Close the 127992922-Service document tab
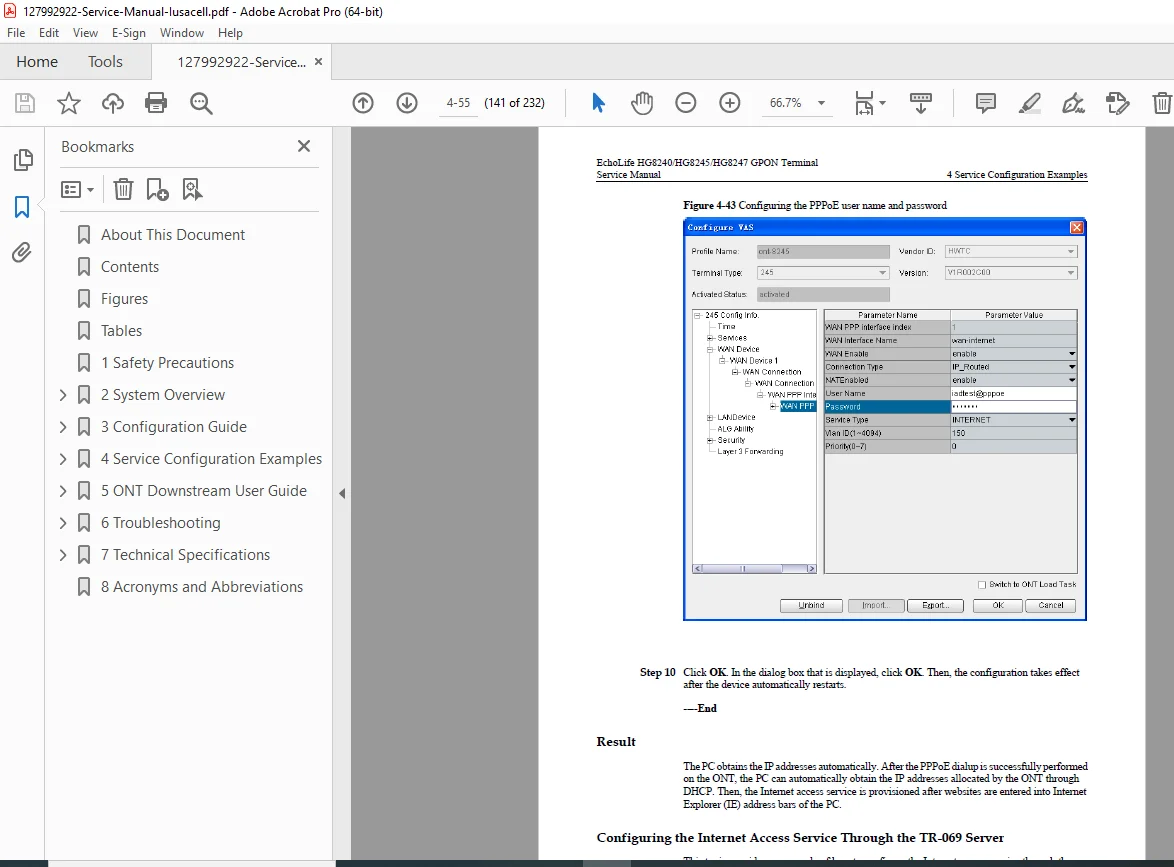Viewport: 1174px width, 867px height. (318, 61)
